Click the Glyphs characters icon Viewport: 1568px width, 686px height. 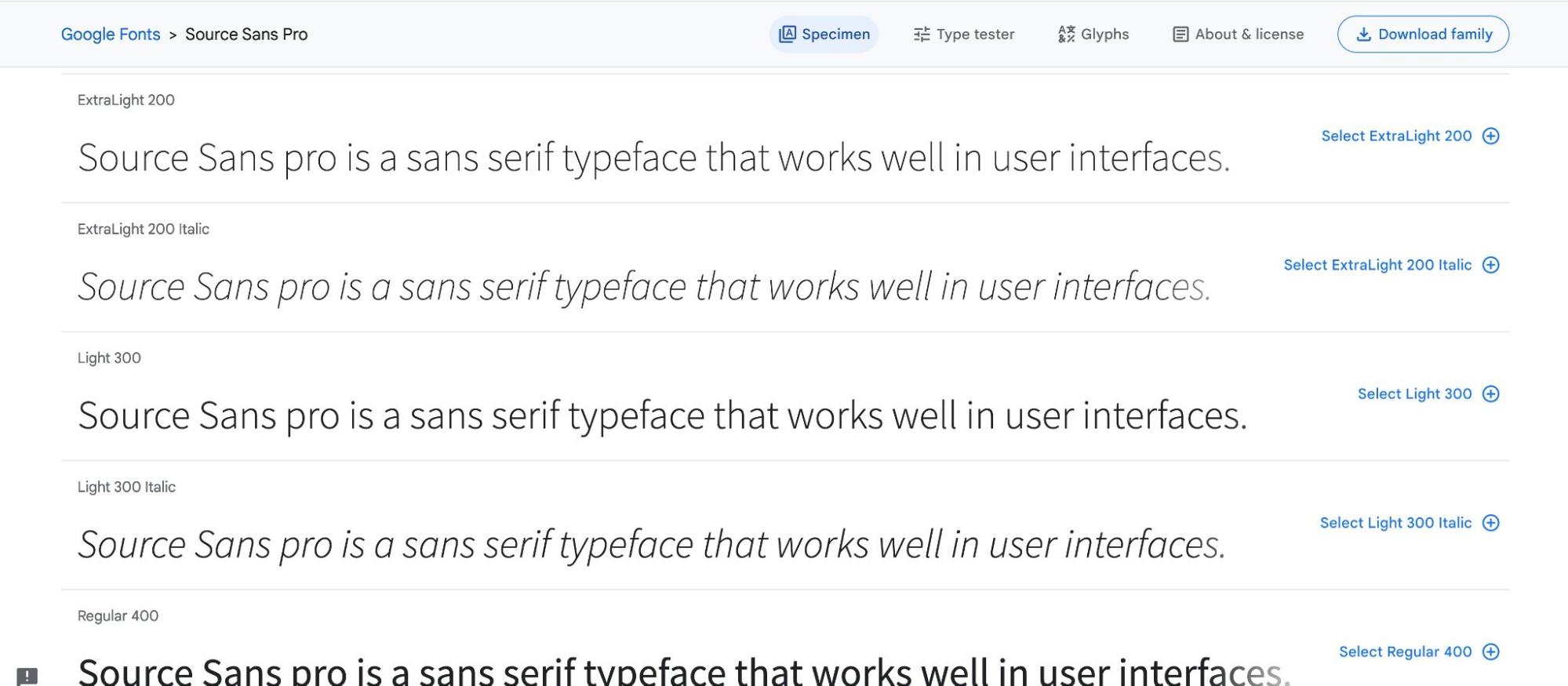pos(1066,34)
